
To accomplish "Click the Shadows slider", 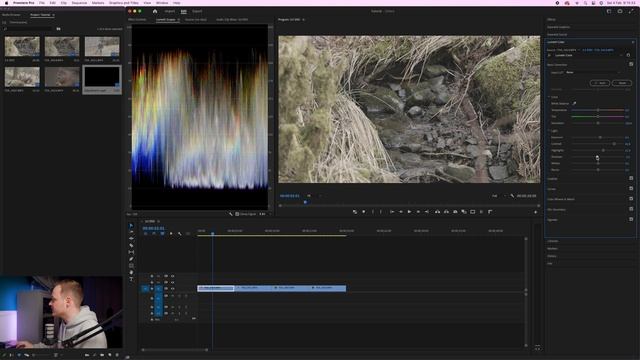I will click(x=598, y=157).
